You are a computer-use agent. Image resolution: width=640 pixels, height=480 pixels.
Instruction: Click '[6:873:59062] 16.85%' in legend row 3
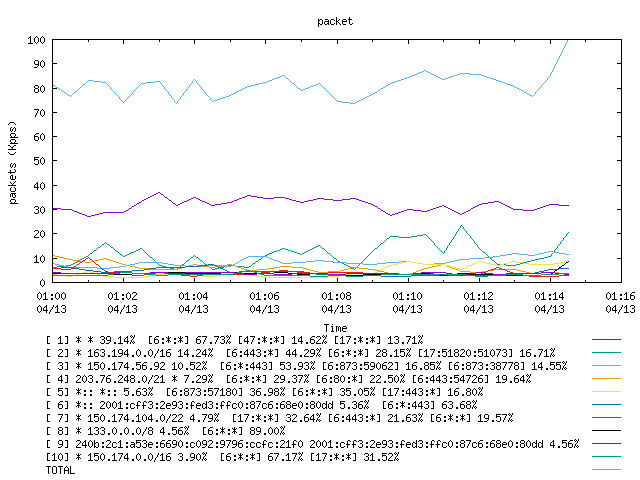382,366
